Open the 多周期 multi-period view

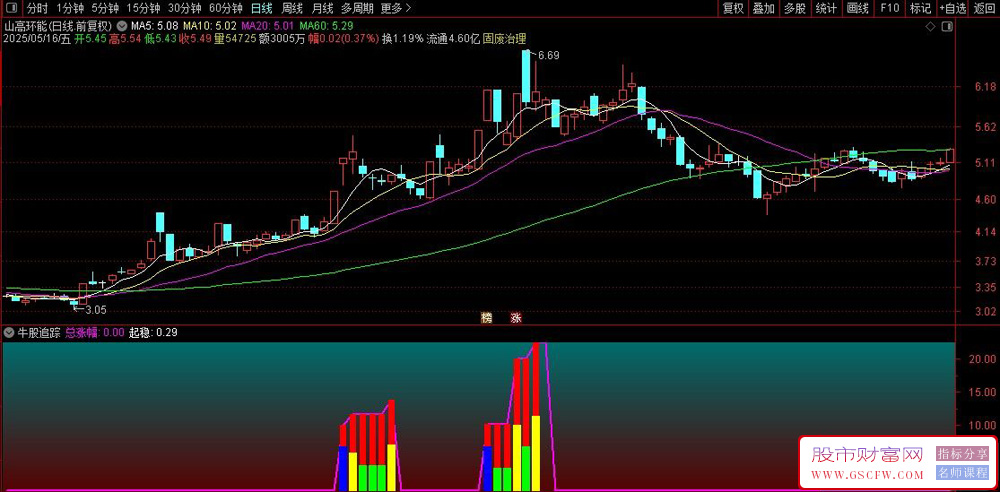point(357,8)
